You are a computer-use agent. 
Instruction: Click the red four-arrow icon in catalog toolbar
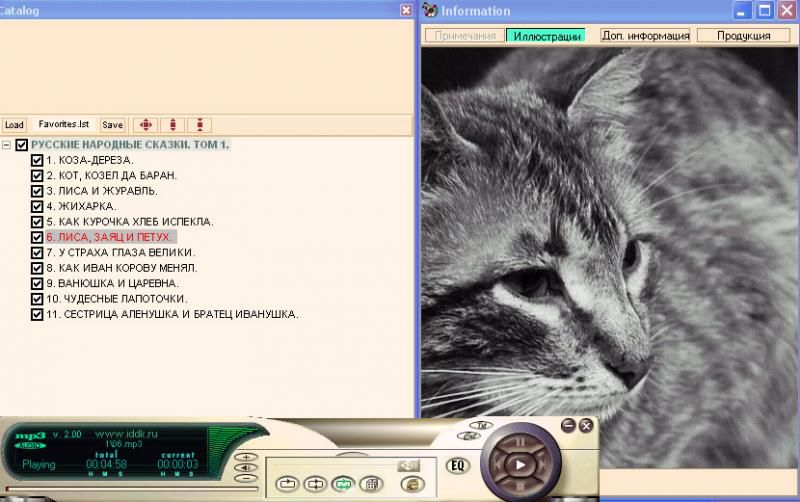click(146, 125)
